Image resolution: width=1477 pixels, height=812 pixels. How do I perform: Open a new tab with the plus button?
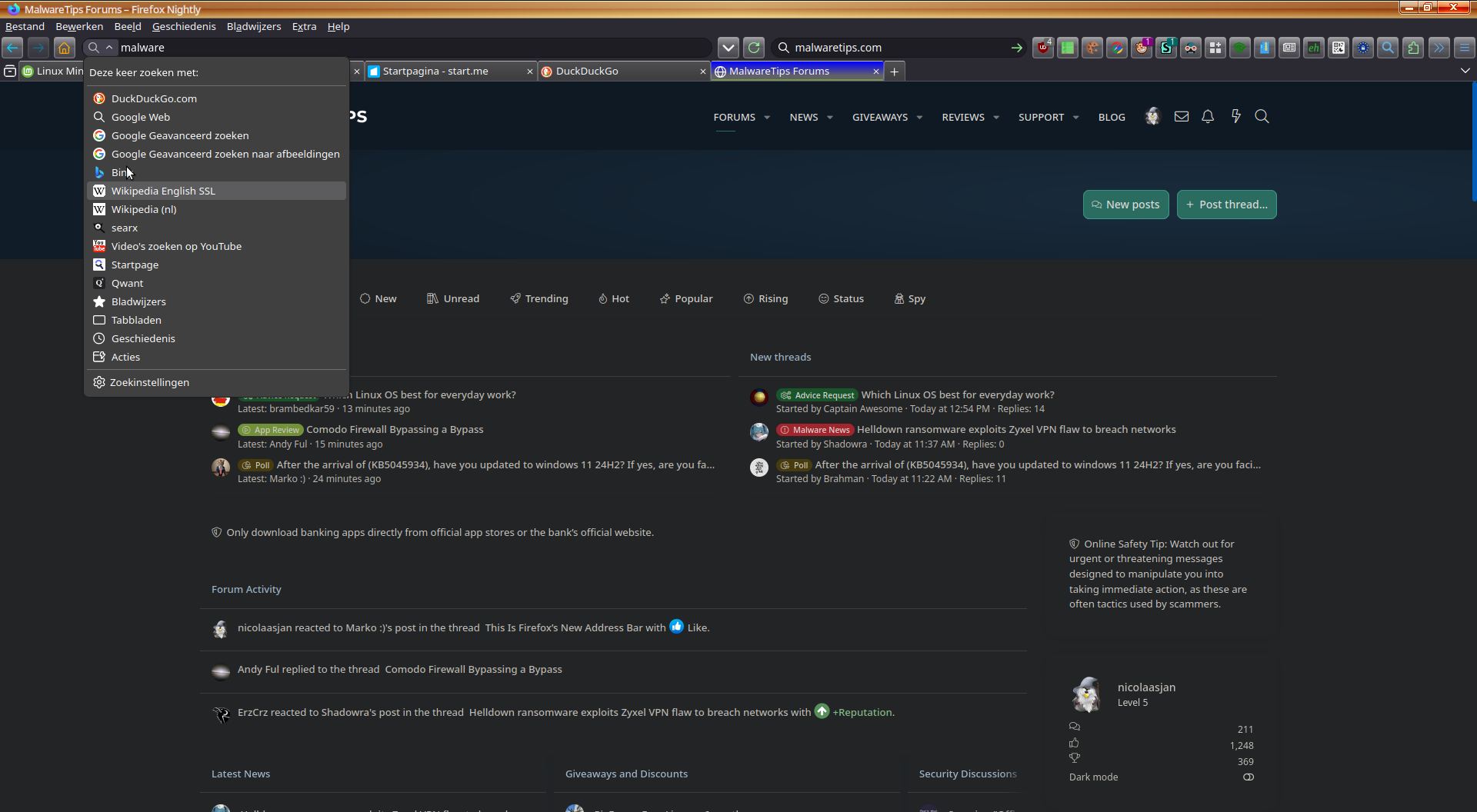(894, 72)
